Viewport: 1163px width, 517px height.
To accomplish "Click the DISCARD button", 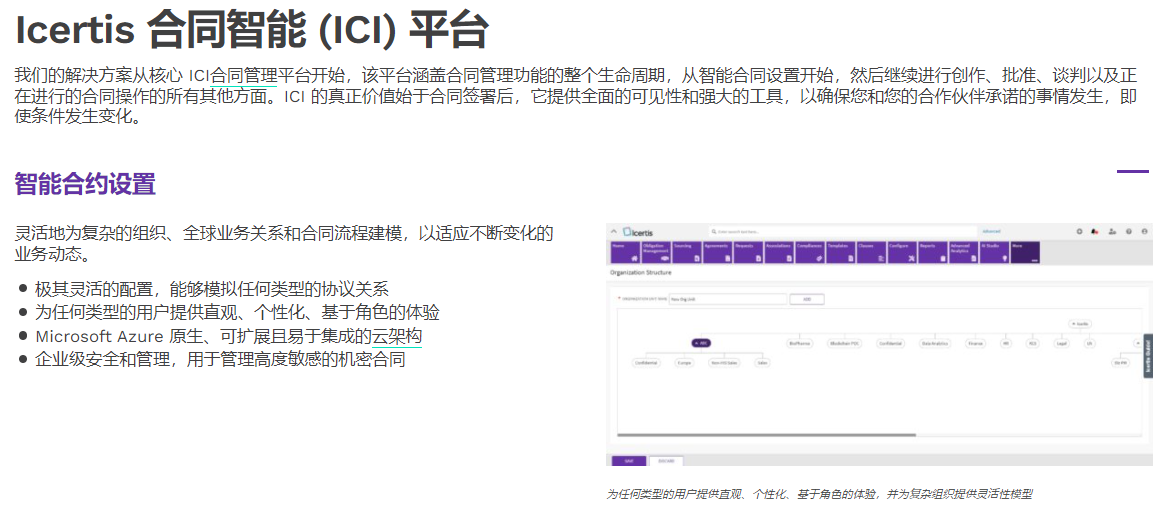I will coord(666,461).
